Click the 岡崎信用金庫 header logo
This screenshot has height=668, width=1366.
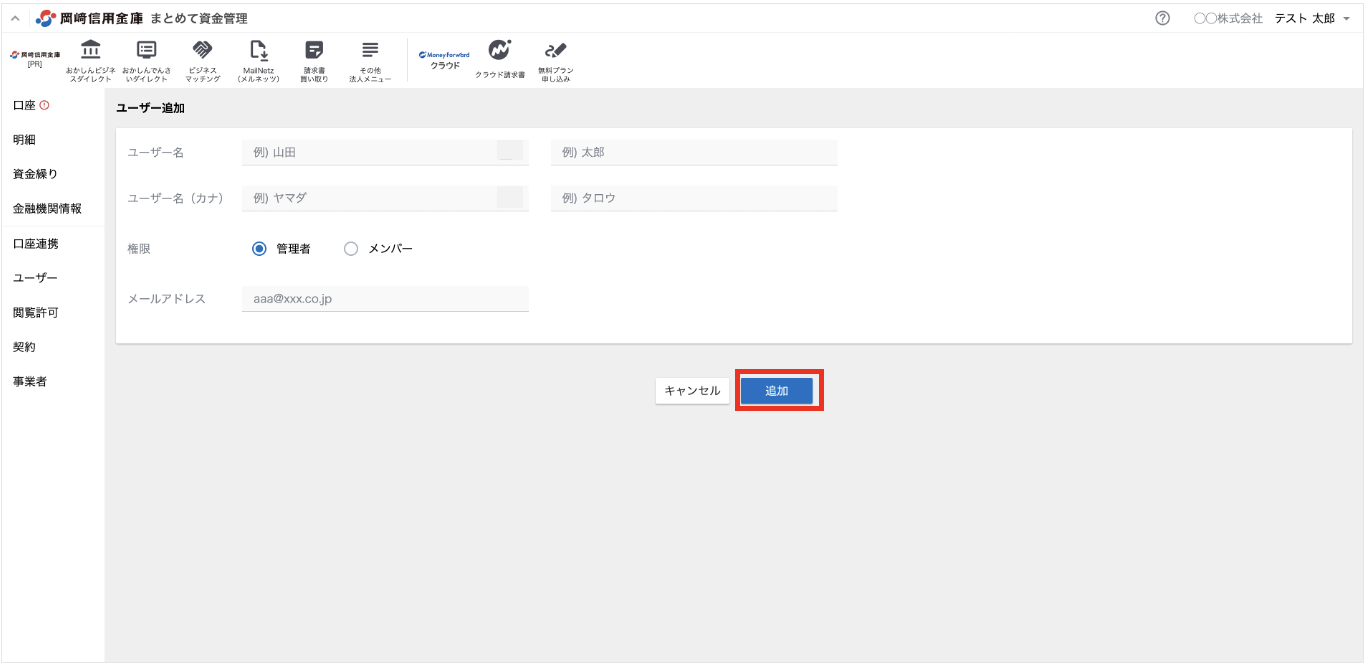tap(89, 18)
